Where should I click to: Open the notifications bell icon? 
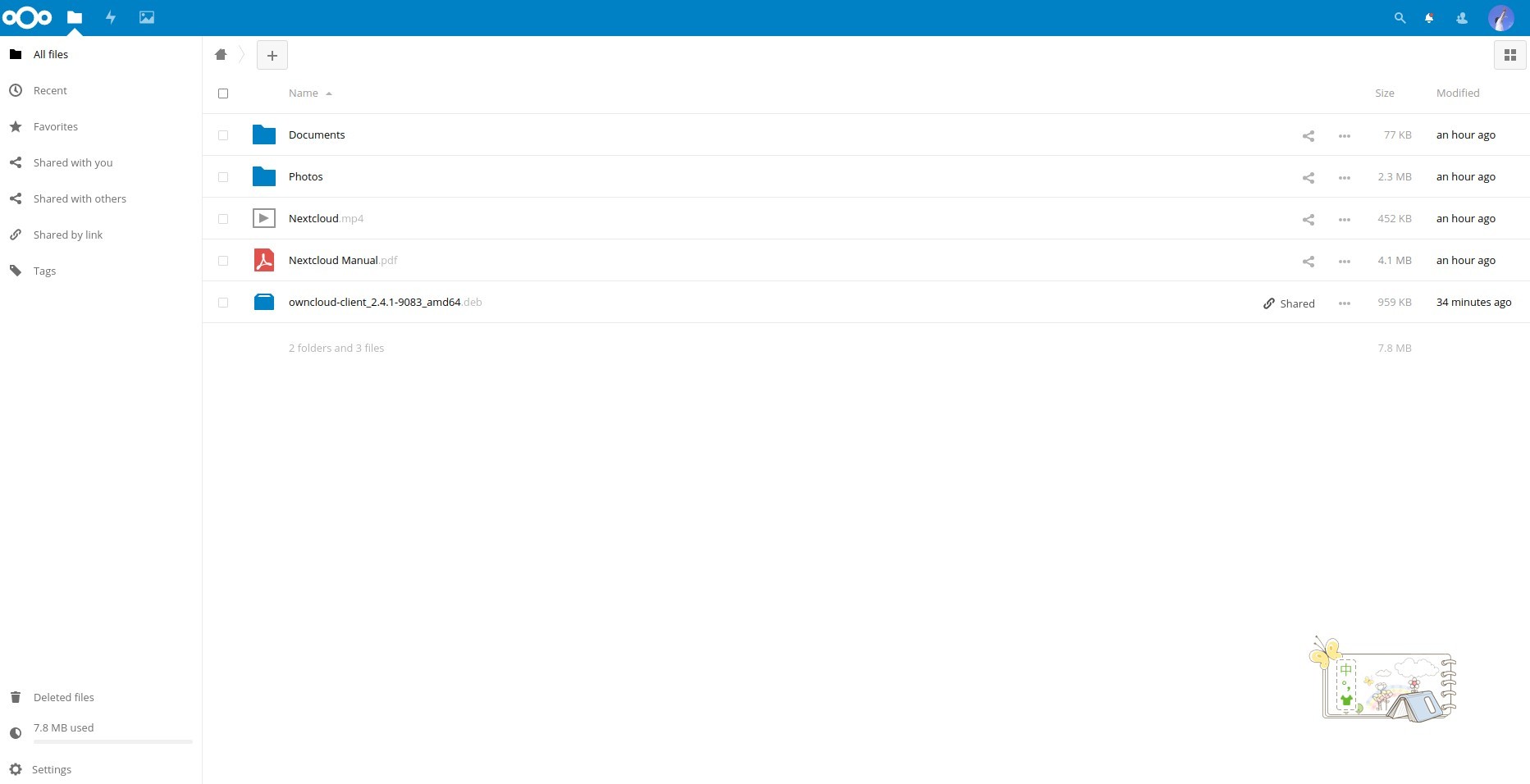(x=1429, y=18)
